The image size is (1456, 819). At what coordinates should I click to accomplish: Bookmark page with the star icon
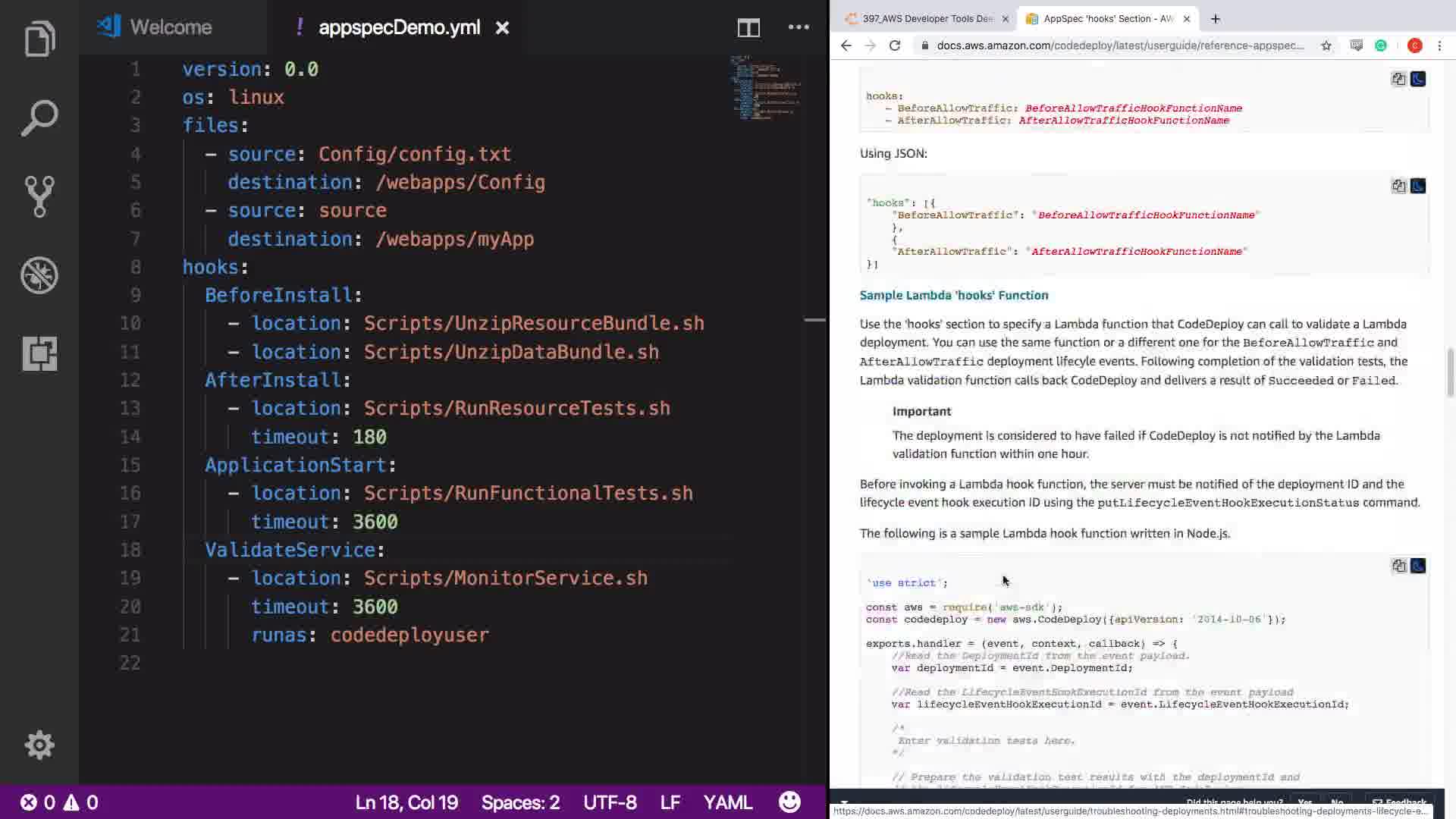[1326, 45]
